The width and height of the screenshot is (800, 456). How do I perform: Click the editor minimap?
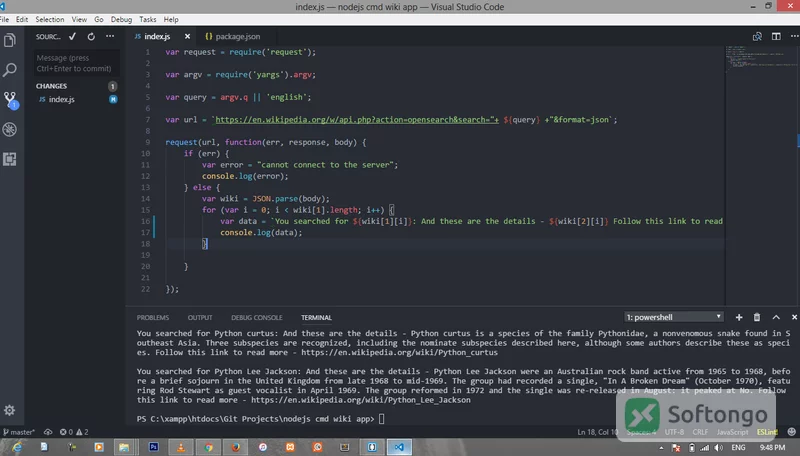761,61
